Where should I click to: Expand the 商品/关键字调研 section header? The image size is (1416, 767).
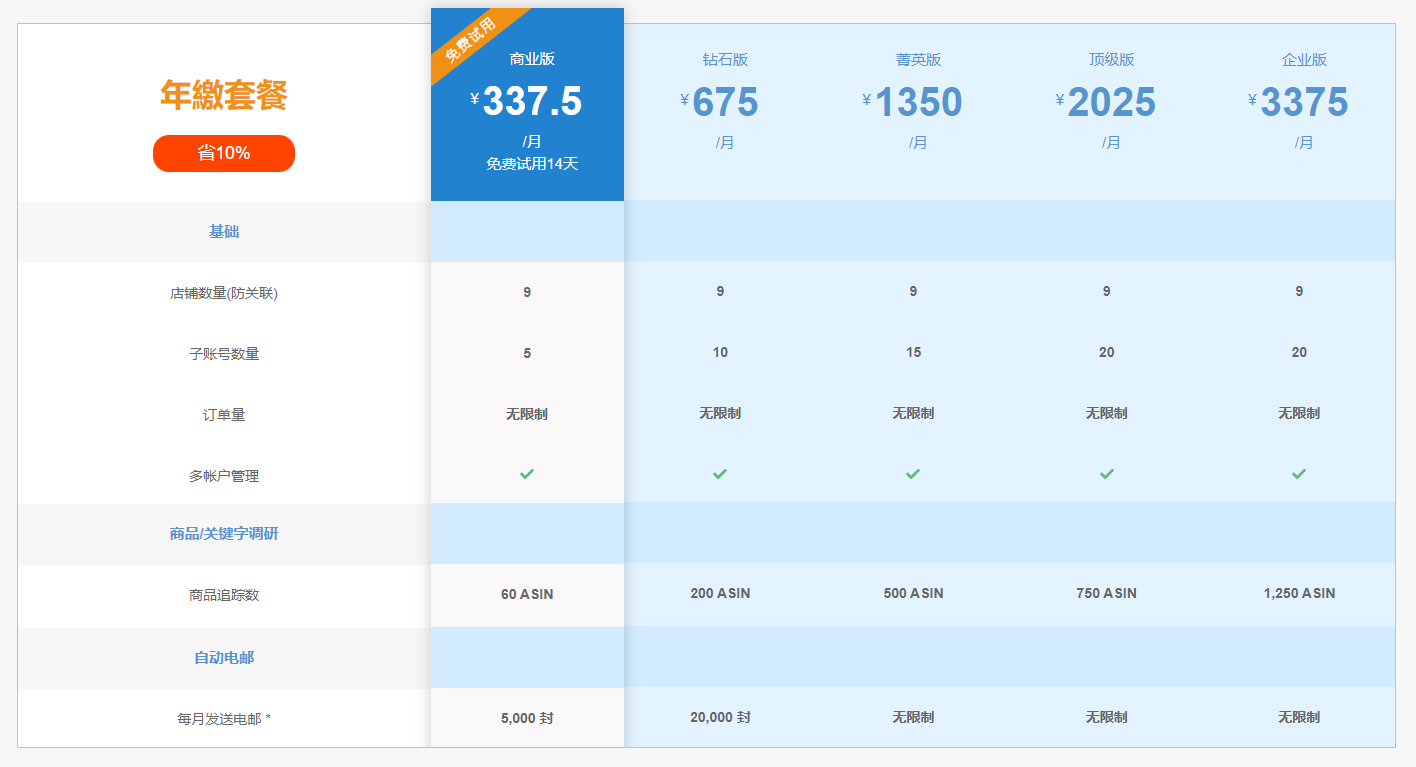224,534
